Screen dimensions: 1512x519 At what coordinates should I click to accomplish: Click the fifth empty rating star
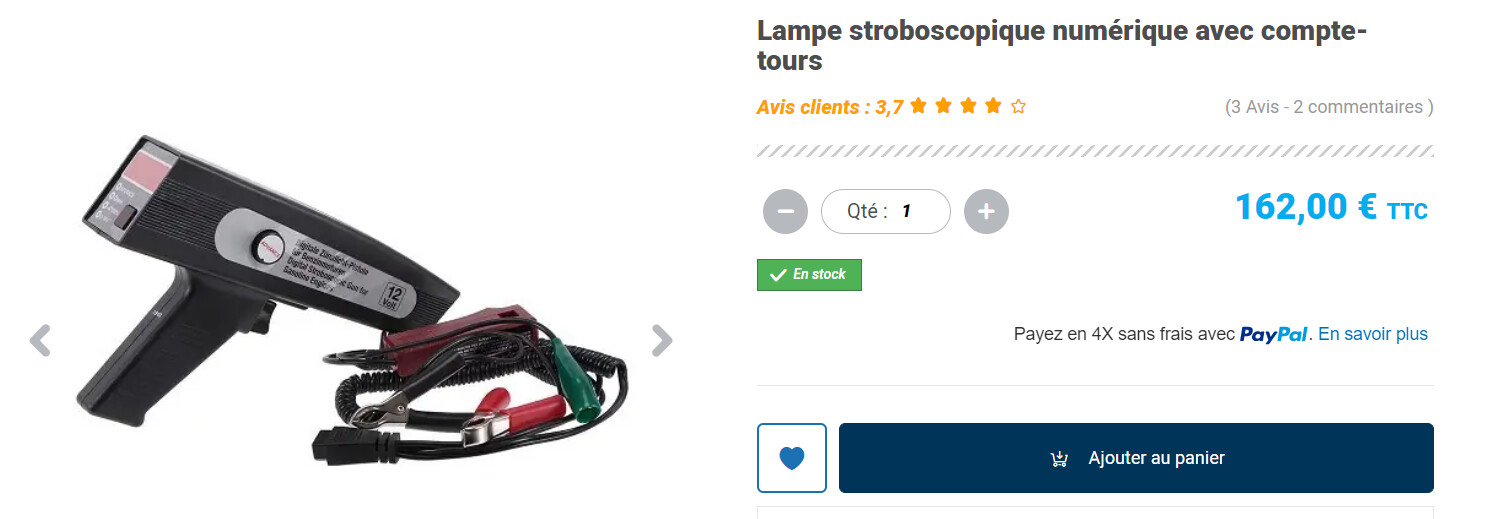click(1018, 106)
